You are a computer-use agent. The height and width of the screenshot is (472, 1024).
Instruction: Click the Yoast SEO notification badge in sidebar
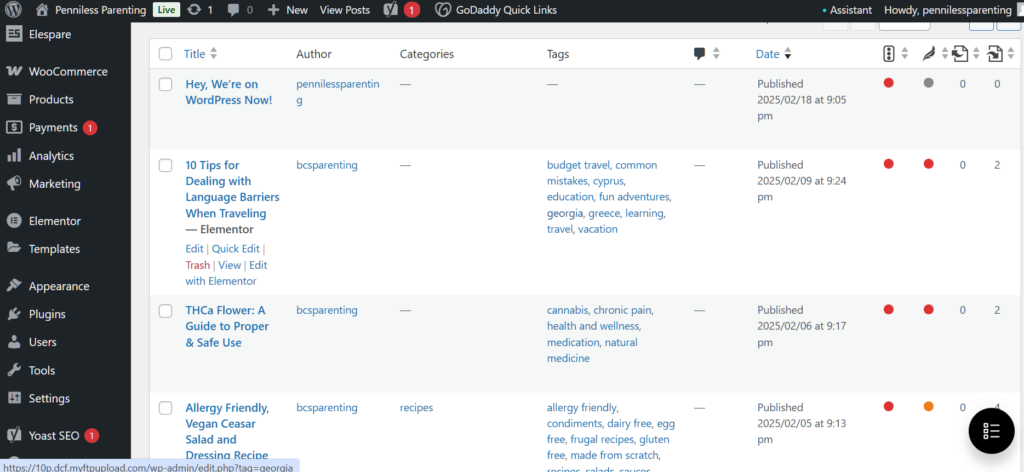tap(91, 435)
